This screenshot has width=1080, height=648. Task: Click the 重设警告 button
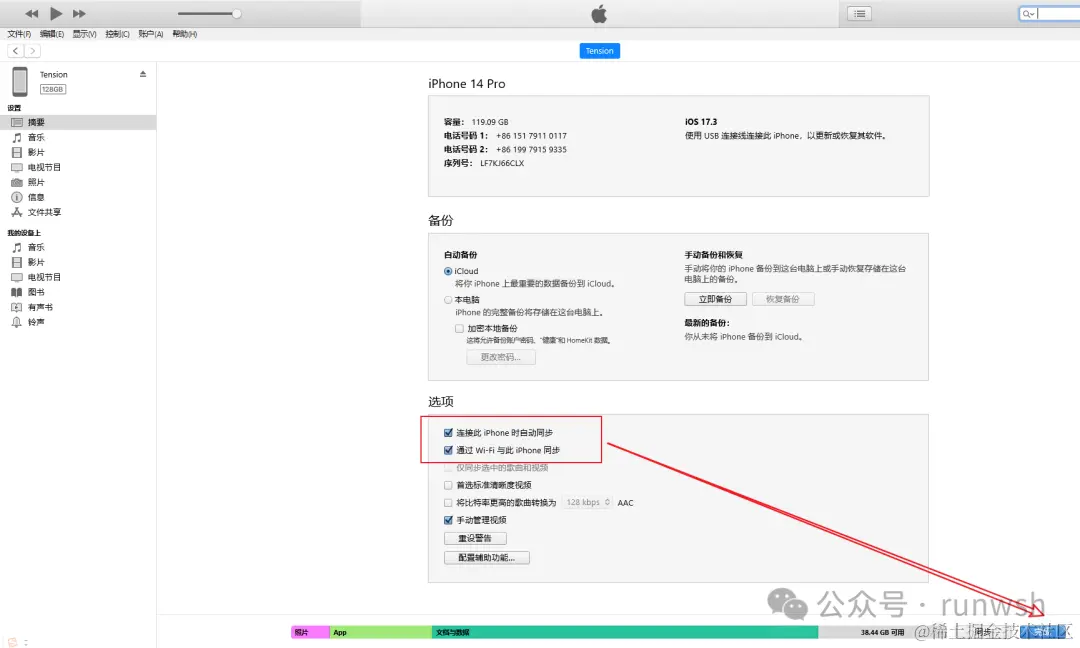pyautogui.click(x=475, y=539)
